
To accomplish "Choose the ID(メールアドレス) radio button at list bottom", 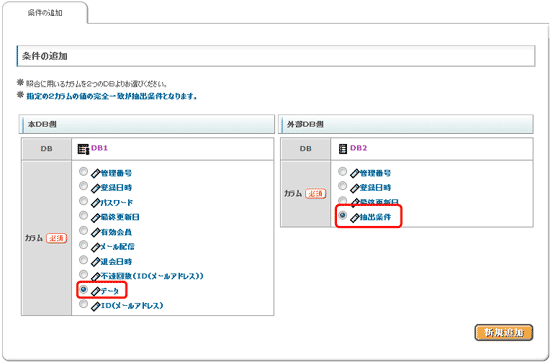I will click(83, 304).
